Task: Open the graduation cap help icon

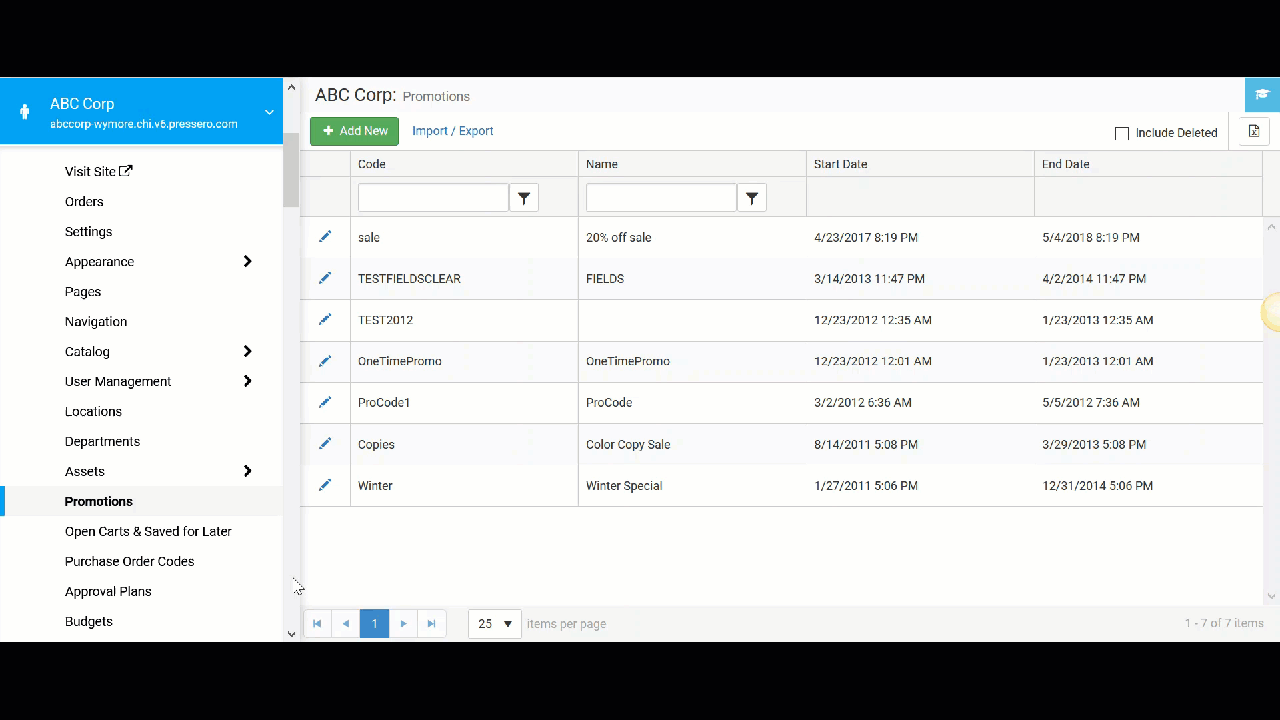Action: tap(1262, 94)
